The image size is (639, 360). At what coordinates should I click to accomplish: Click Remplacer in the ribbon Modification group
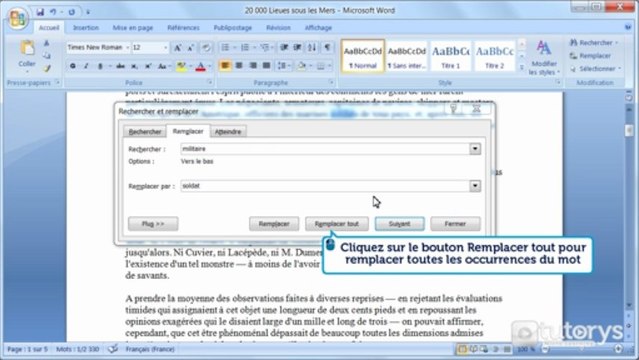coord(590,56)
